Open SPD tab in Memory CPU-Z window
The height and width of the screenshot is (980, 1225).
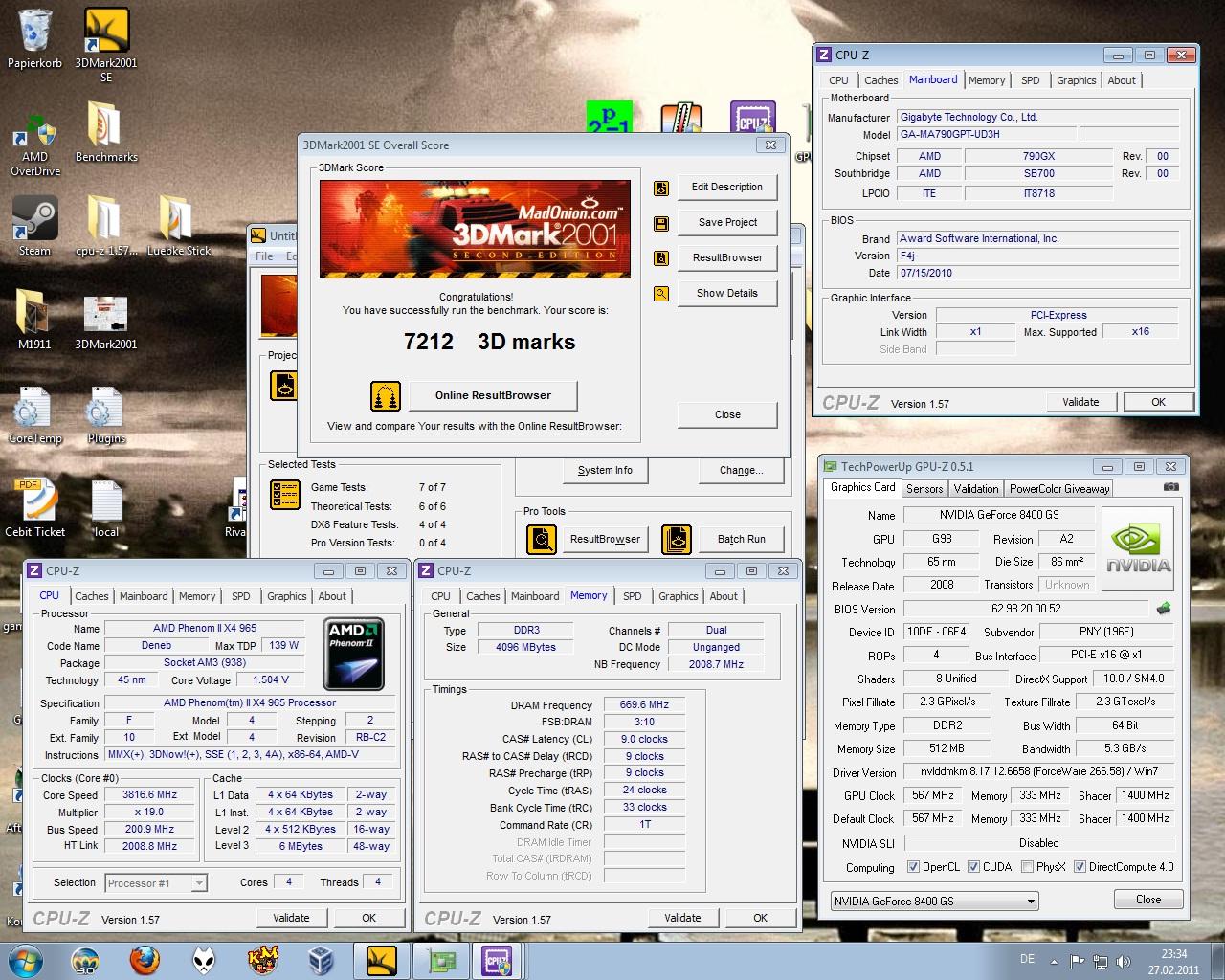pyautogui.click(x=633, y=596)
